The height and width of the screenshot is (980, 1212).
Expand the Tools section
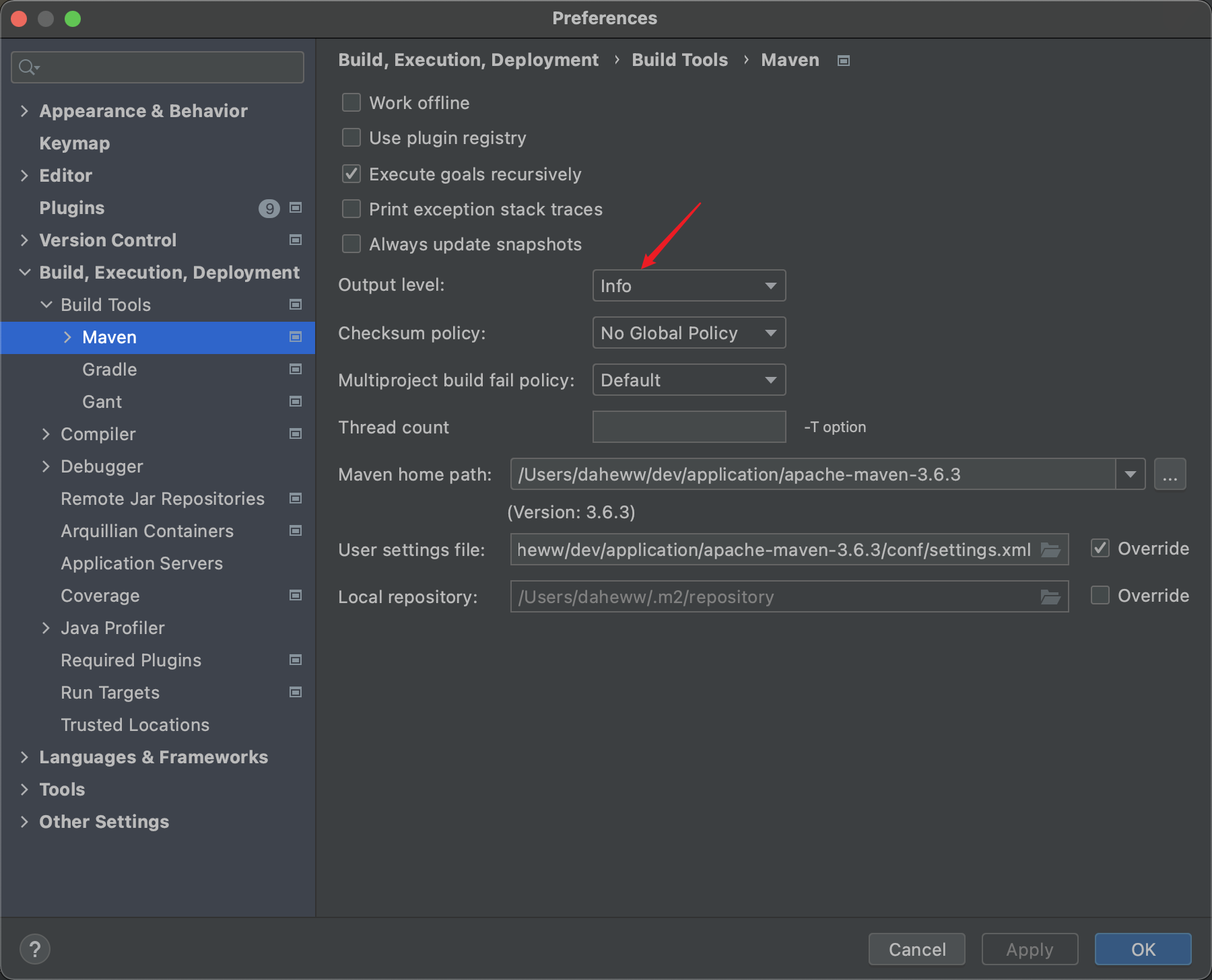coord(25,790)
